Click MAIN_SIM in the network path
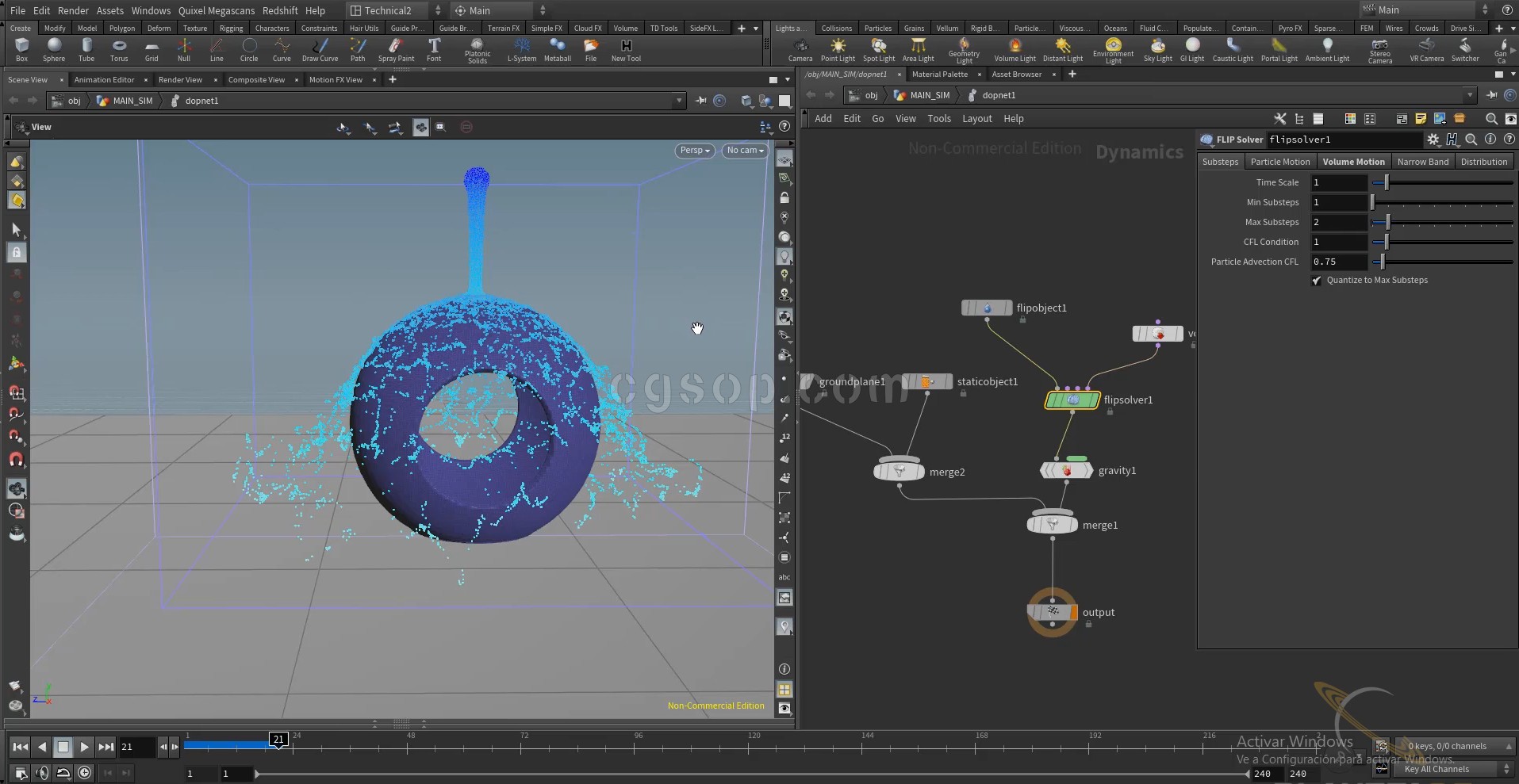 coord(929,95)
